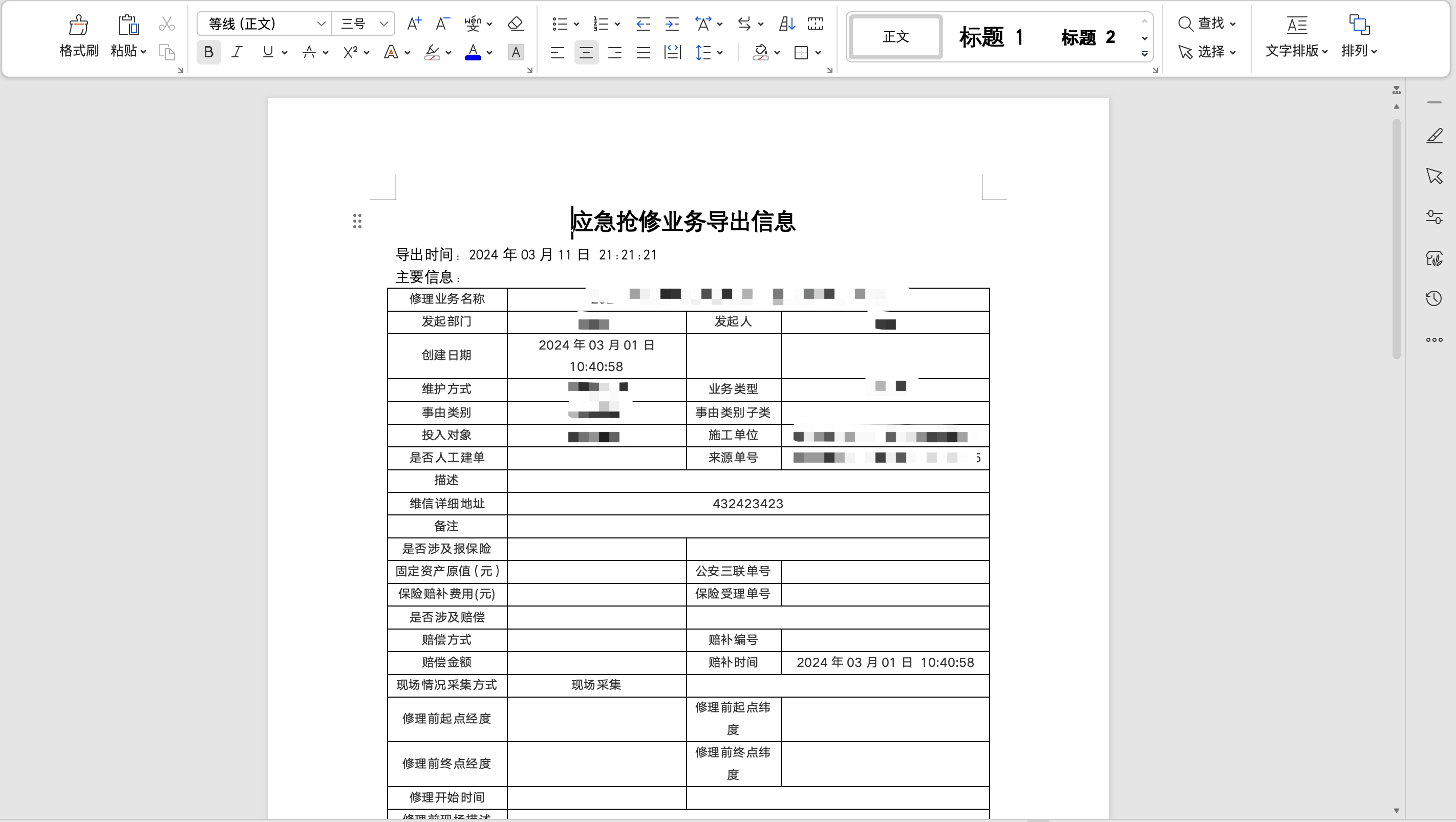Screen dimensions: 1456x822
Task: Click the shading paint bucket icon
Action: (761, 53)
